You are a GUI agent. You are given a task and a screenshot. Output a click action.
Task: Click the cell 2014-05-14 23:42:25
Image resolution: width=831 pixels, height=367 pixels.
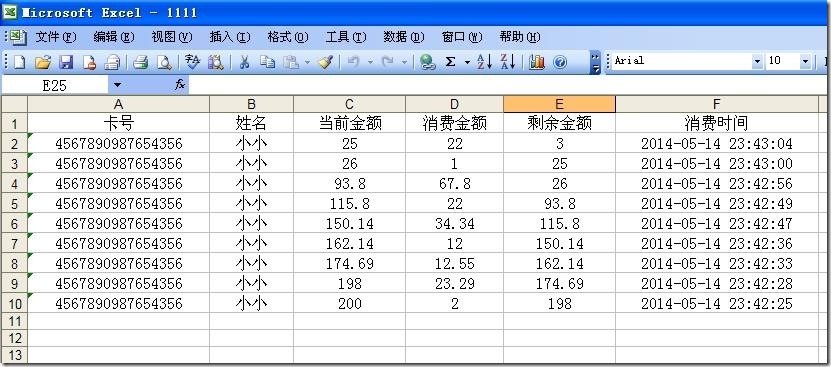[717, 303]
